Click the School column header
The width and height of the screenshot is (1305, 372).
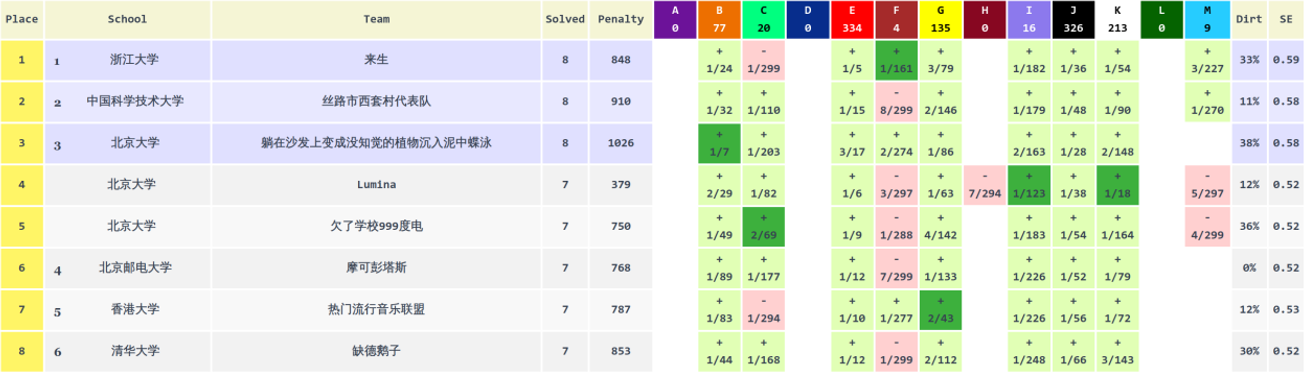coord(128,19)
